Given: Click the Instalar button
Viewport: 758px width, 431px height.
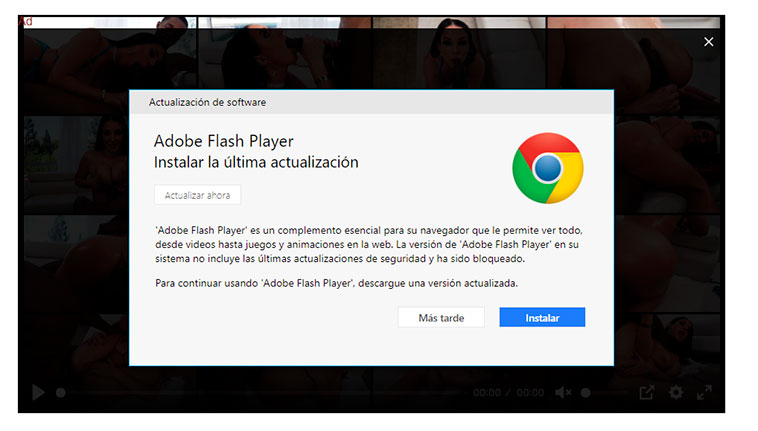Looking at the screenshot, I should [542, 317].
